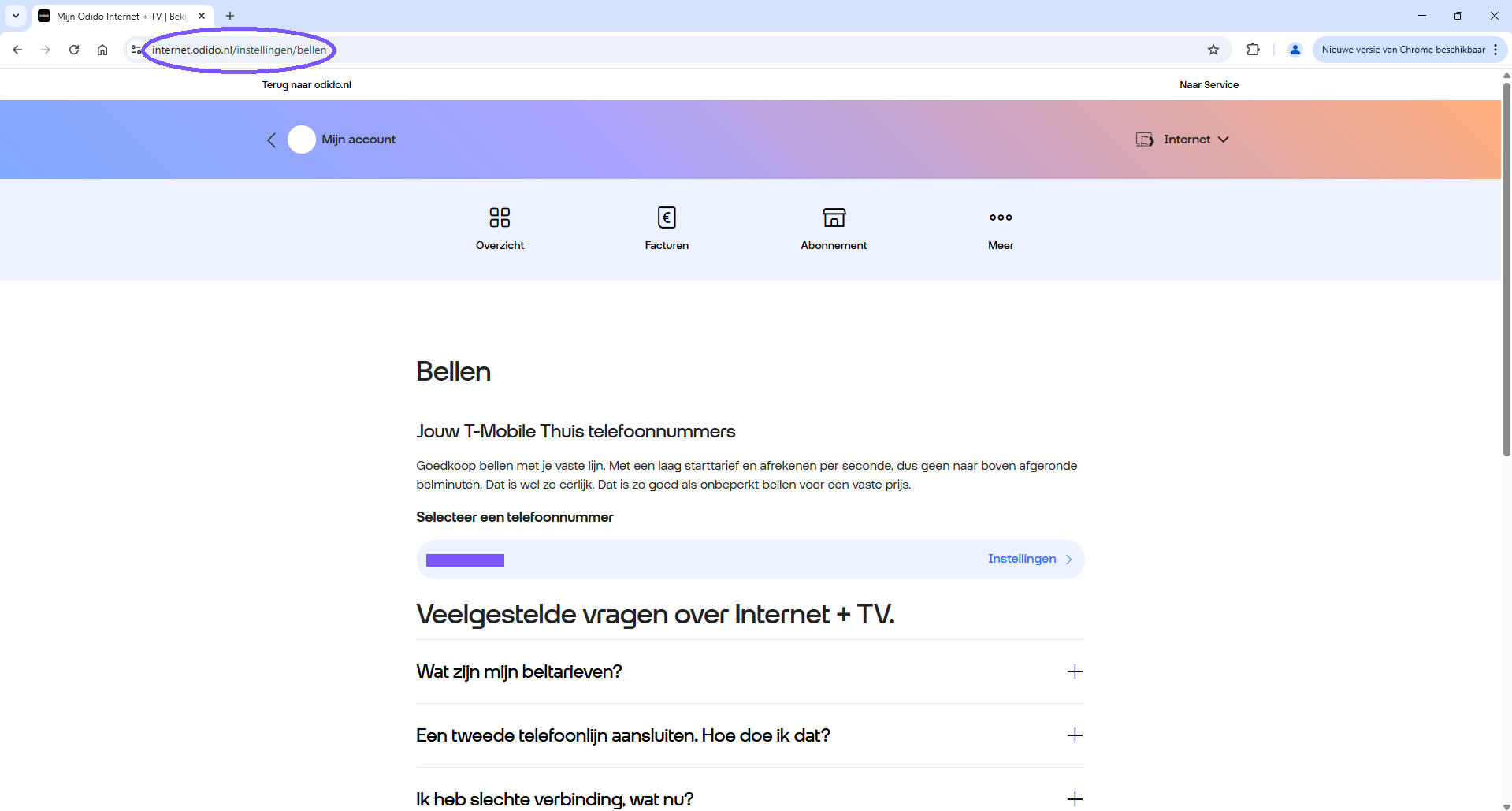Reload the page with the refresh icon
The width and height of the screenshot is (1512, 811).
pos(74,50)
